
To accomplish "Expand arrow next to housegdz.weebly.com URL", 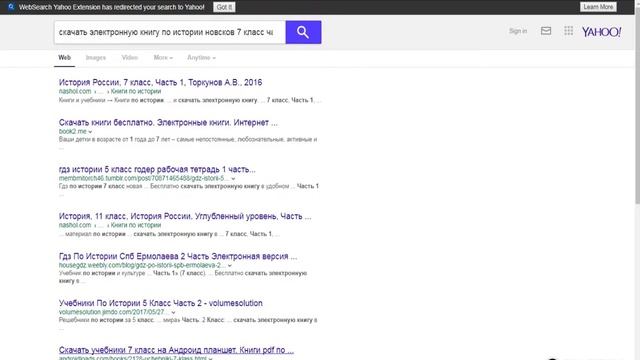I will [x=230, y=266].
